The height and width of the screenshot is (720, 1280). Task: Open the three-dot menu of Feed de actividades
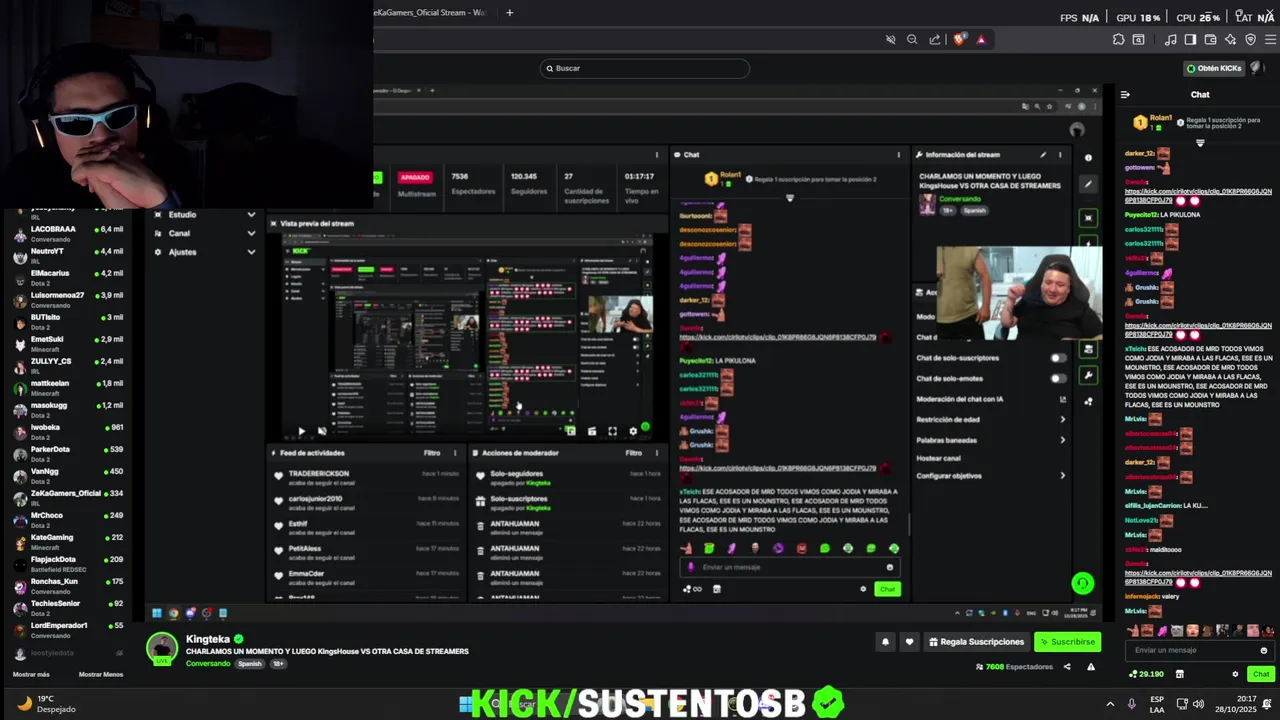pos(455,453)
